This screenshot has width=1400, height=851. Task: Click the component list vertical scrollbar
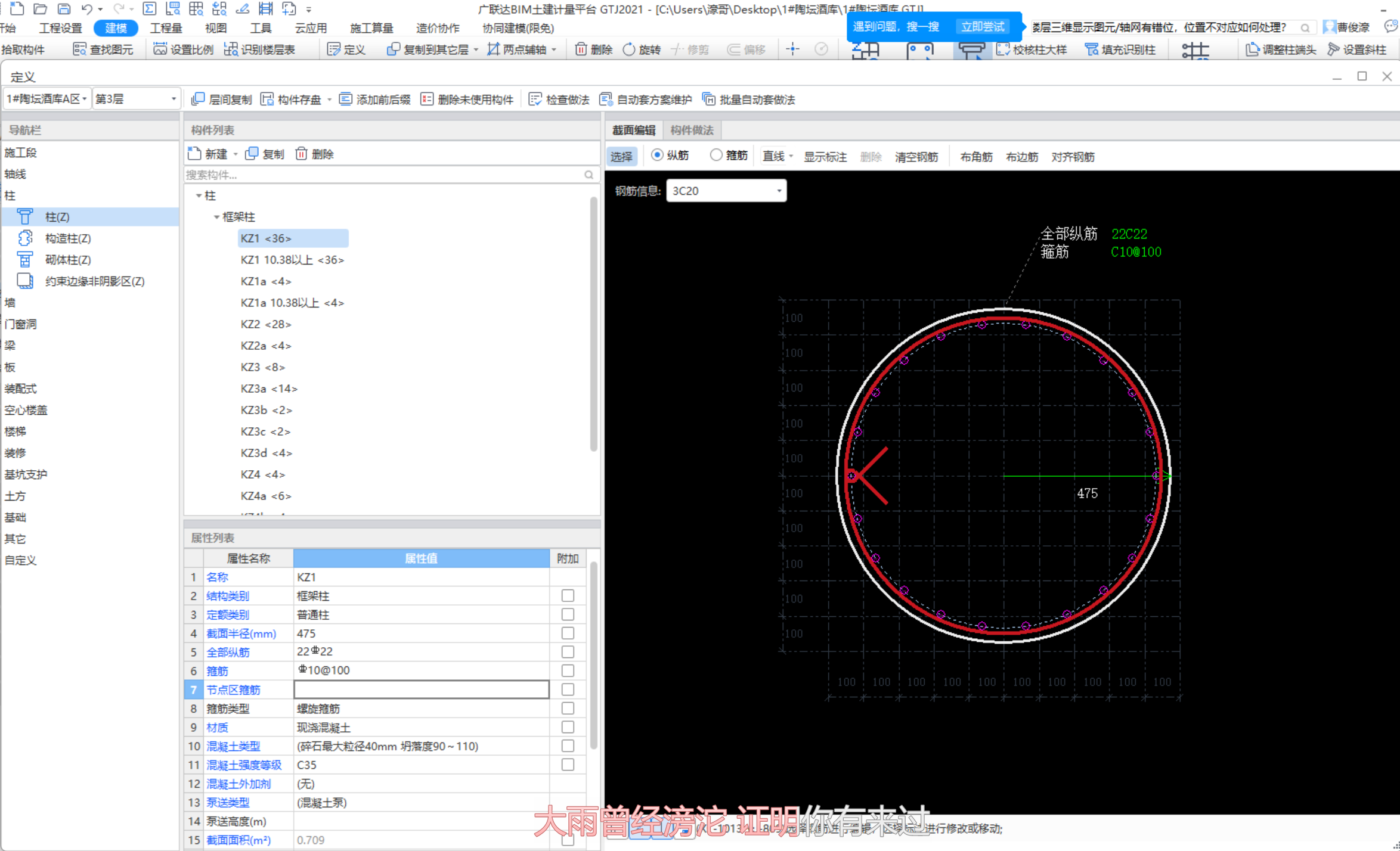pyautogui.click(x=593, y=325)
